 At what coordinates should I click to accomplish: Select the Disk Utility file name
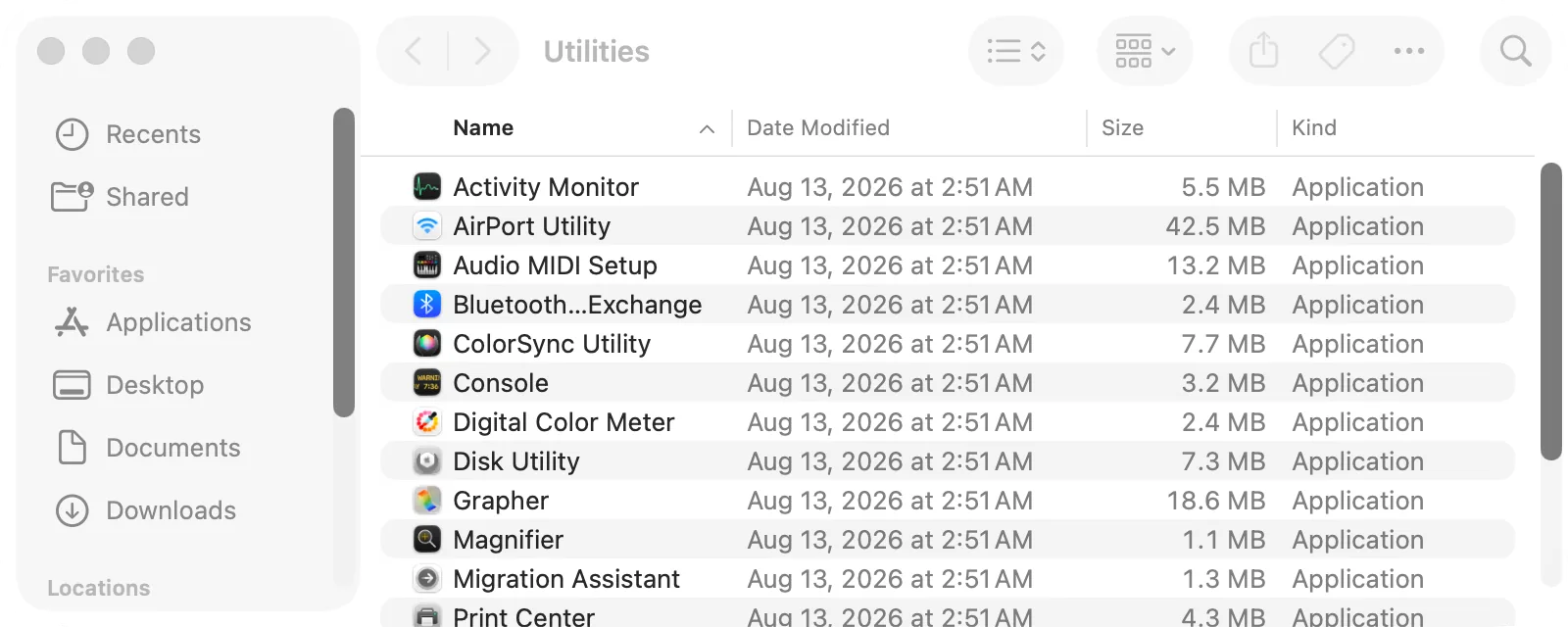pyautogui.click(x=516, y=460)
